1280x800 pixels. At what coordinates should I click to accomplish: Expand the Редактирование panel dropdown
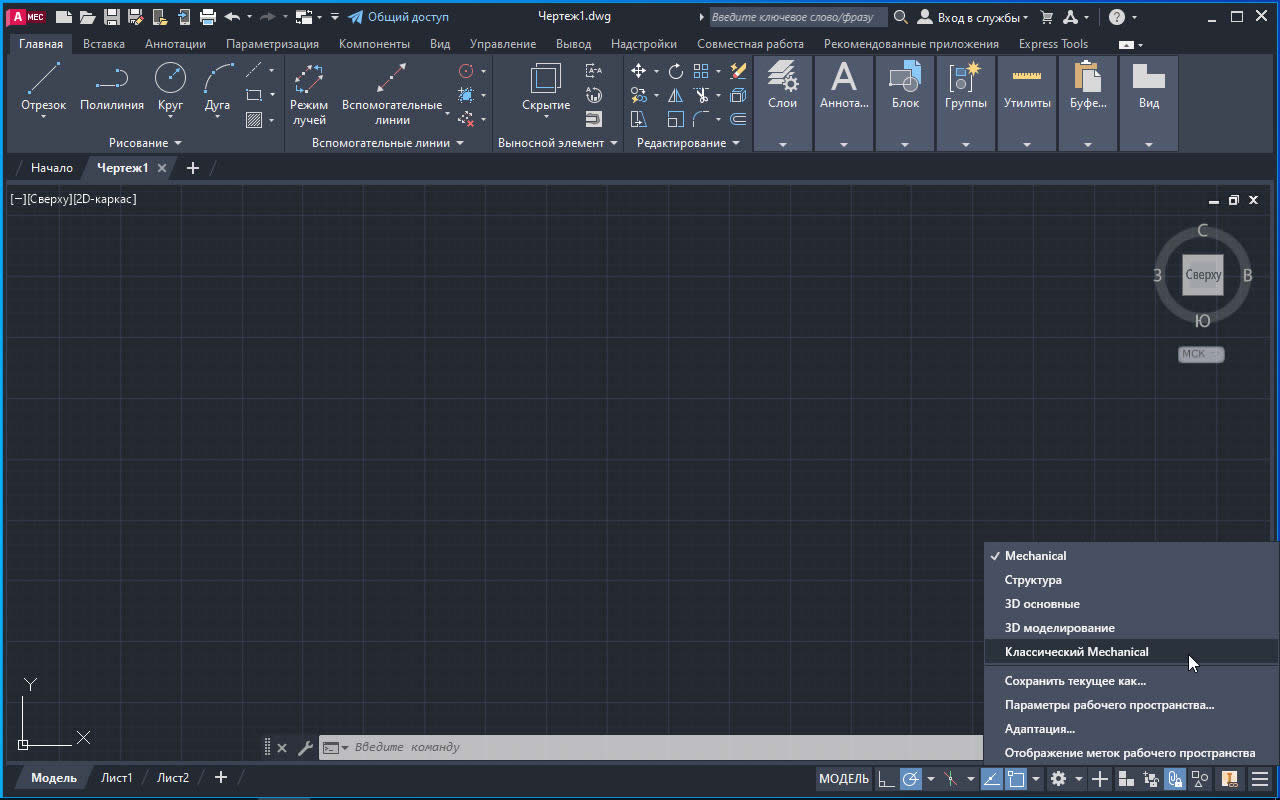coord(737,142)
